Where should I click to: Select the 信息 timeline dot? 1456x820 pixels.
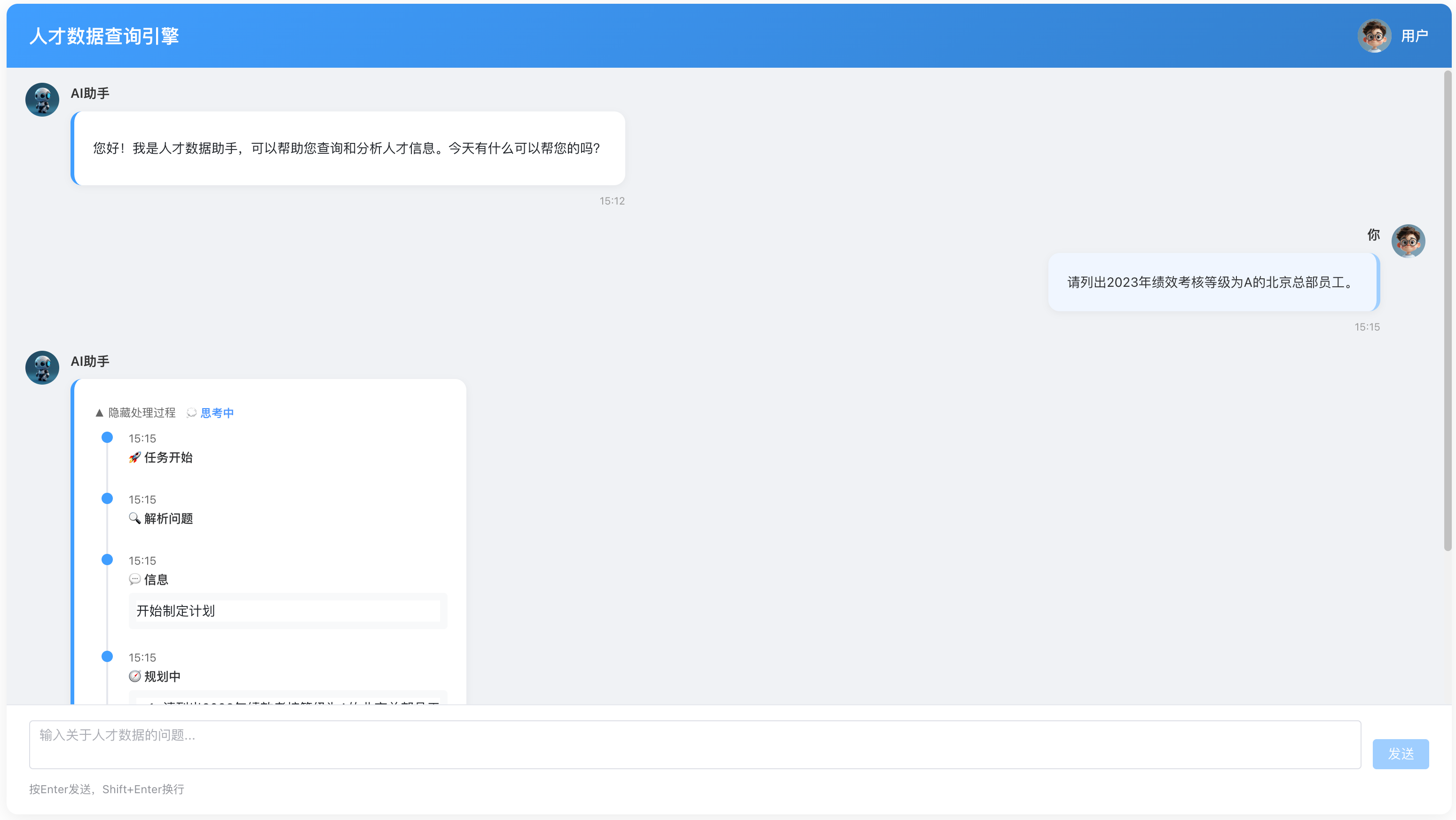pyautogui.click(x=107, y=560)
